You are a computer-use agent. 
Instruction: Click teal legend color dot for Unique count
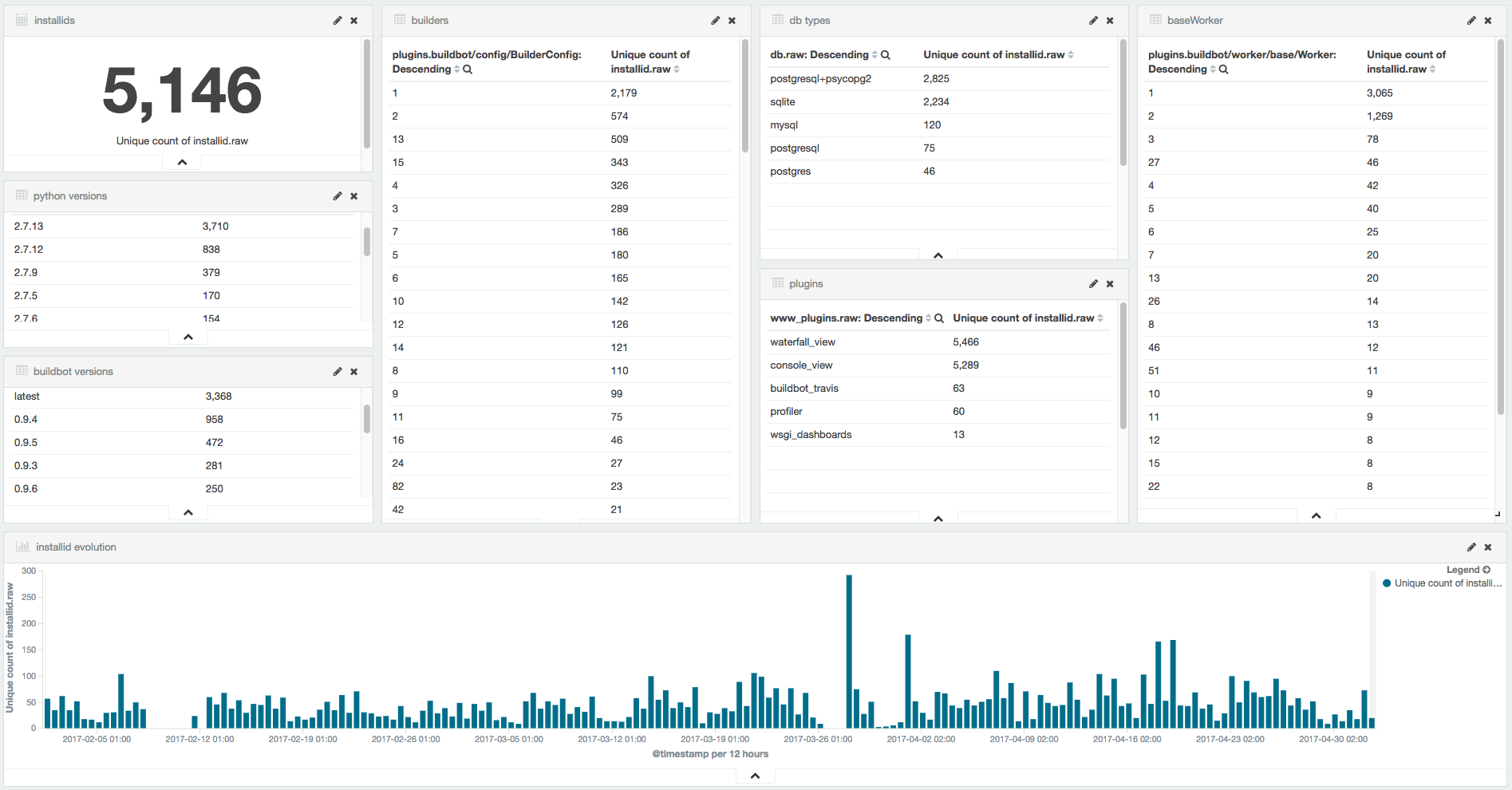[x=1387, y=583]
